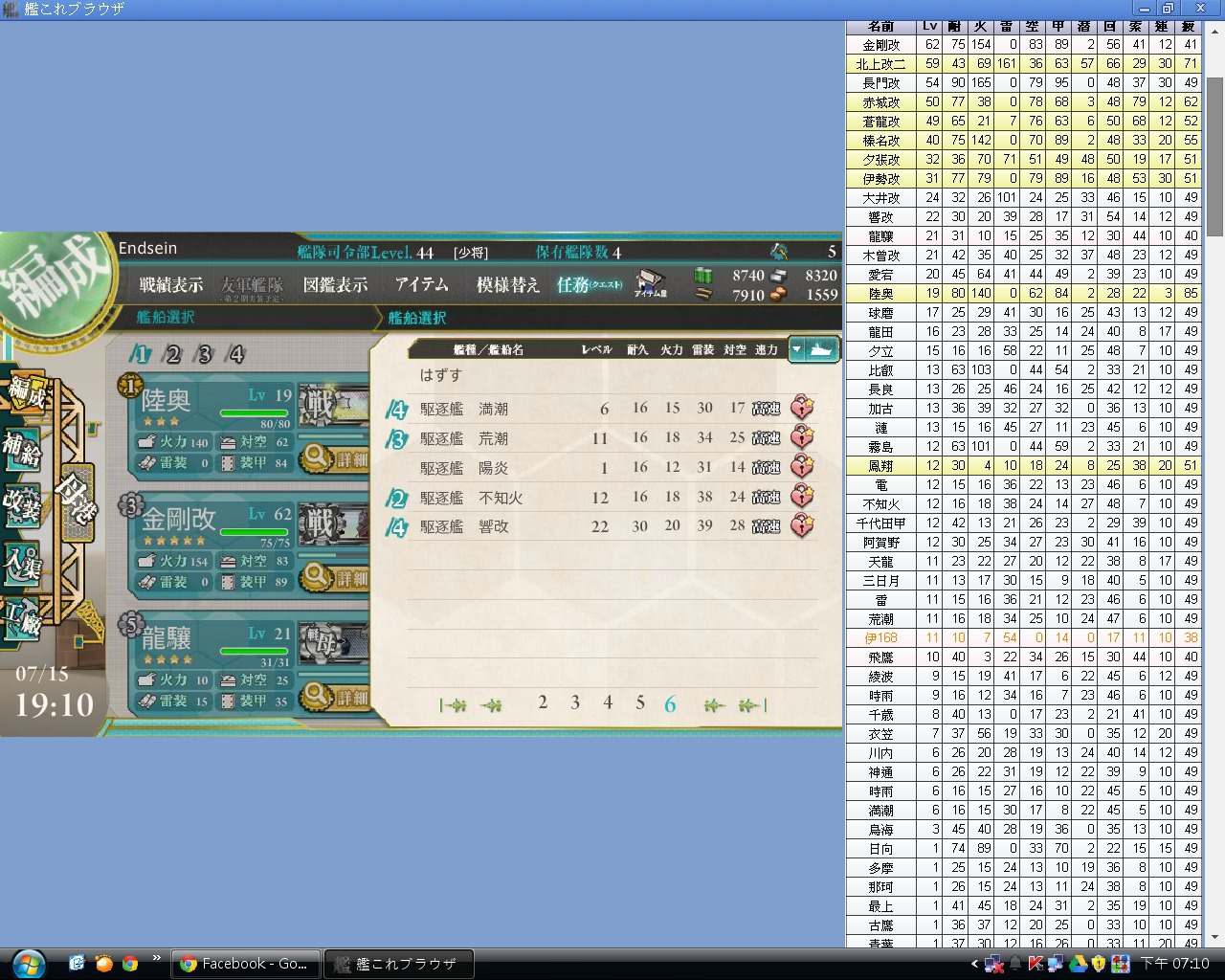This screenshot has width=1225, height=980.
Task: Click the ship table vertical scrollbar thumb
Action: pos(1214,156)
